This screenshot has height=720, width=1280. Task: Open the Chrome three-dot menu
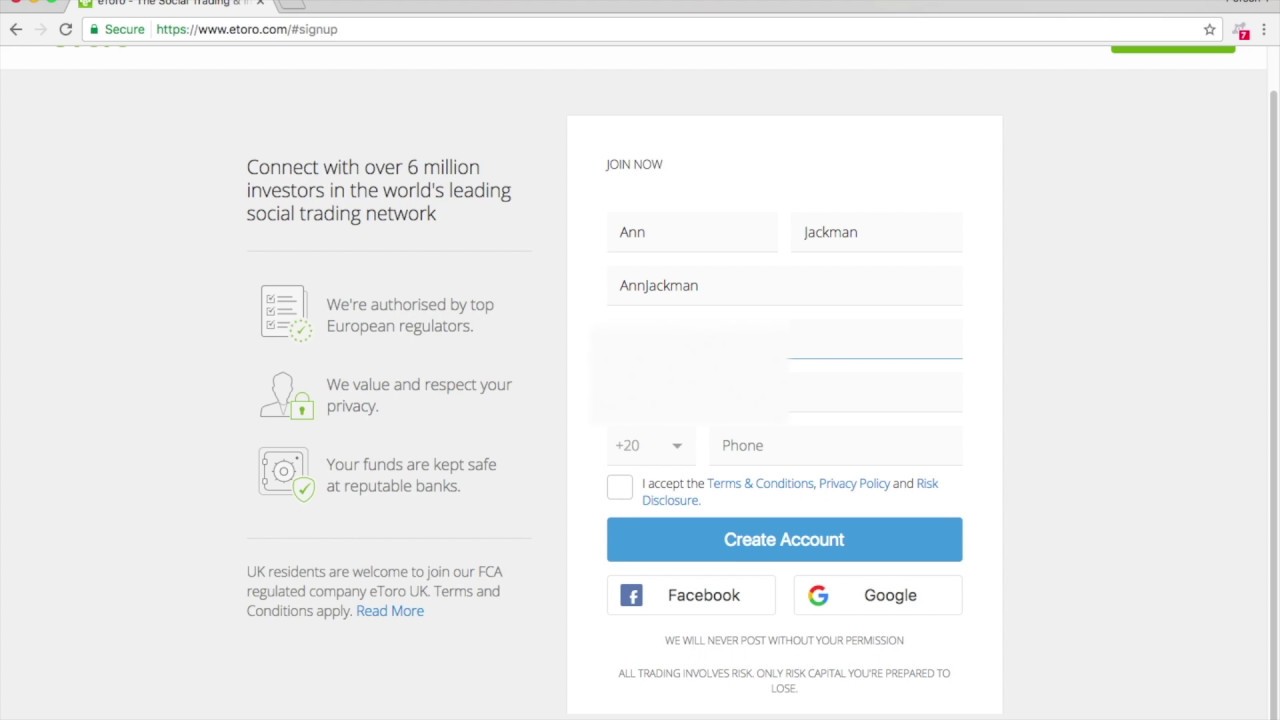(1264, 29)
